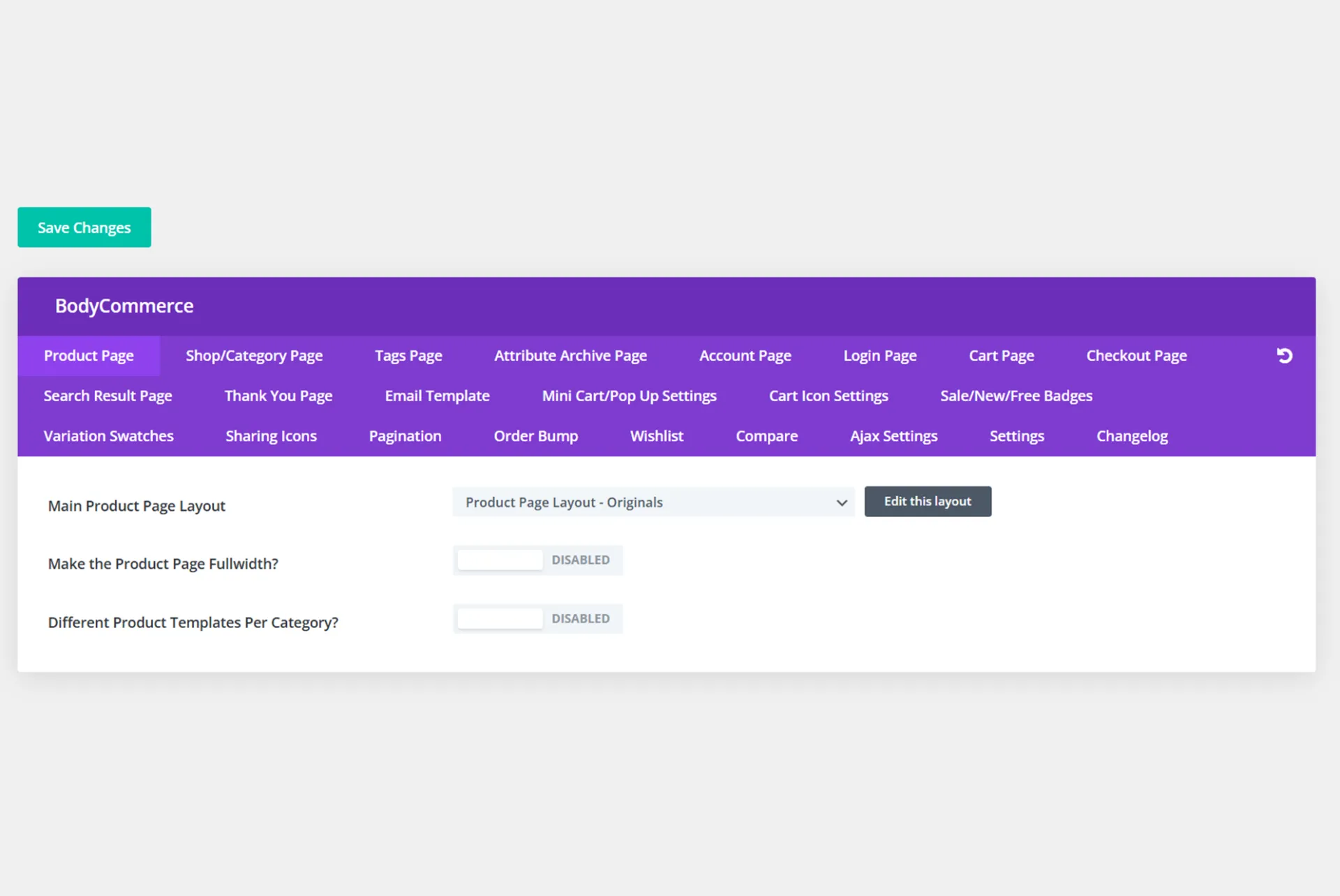Go to Order Bump tab
This screenshot has height=896, width=1340.
pyautogui.click(x=536, y=436)
